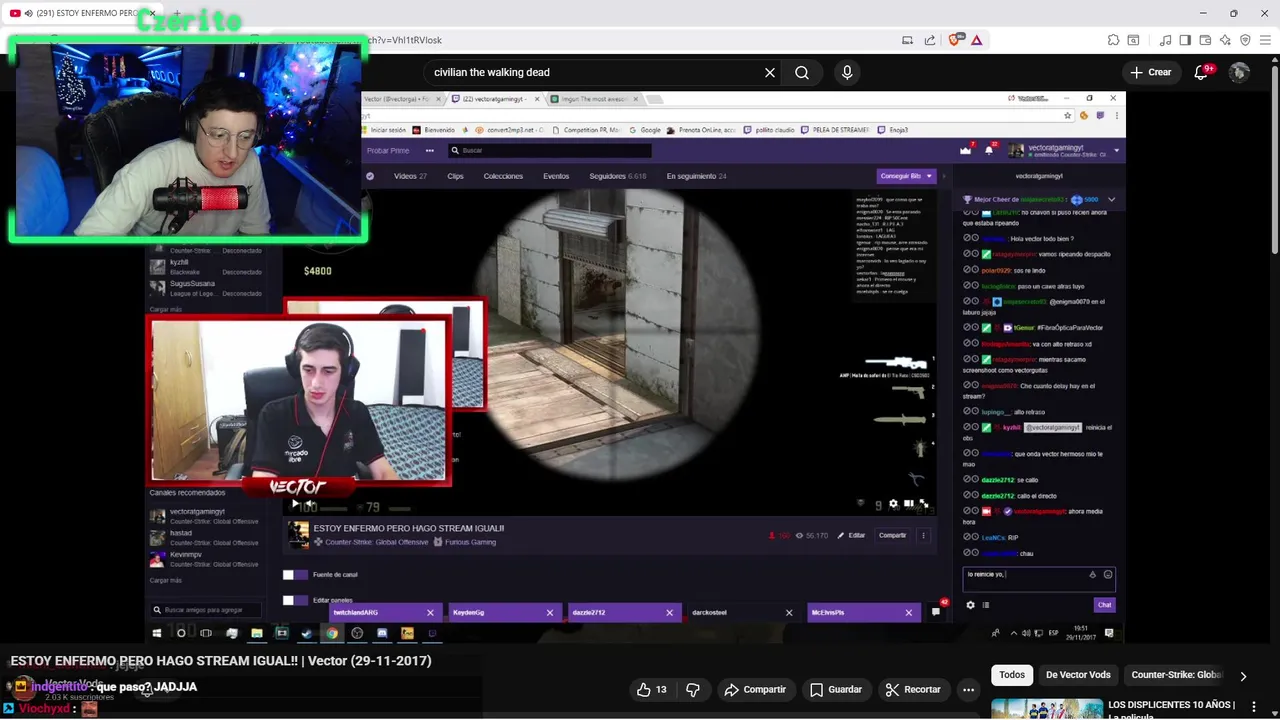The width and height of the screenshot is (1280, 720).
Task: Click Compartir below the YouTube video
Action: coord(755,689)
